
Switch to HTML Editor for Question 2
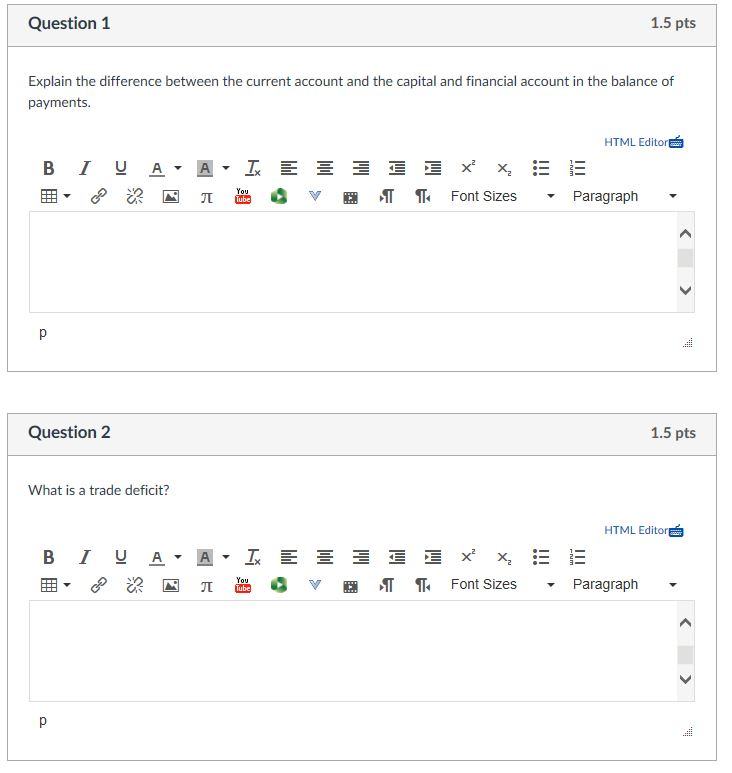(643, 530)
